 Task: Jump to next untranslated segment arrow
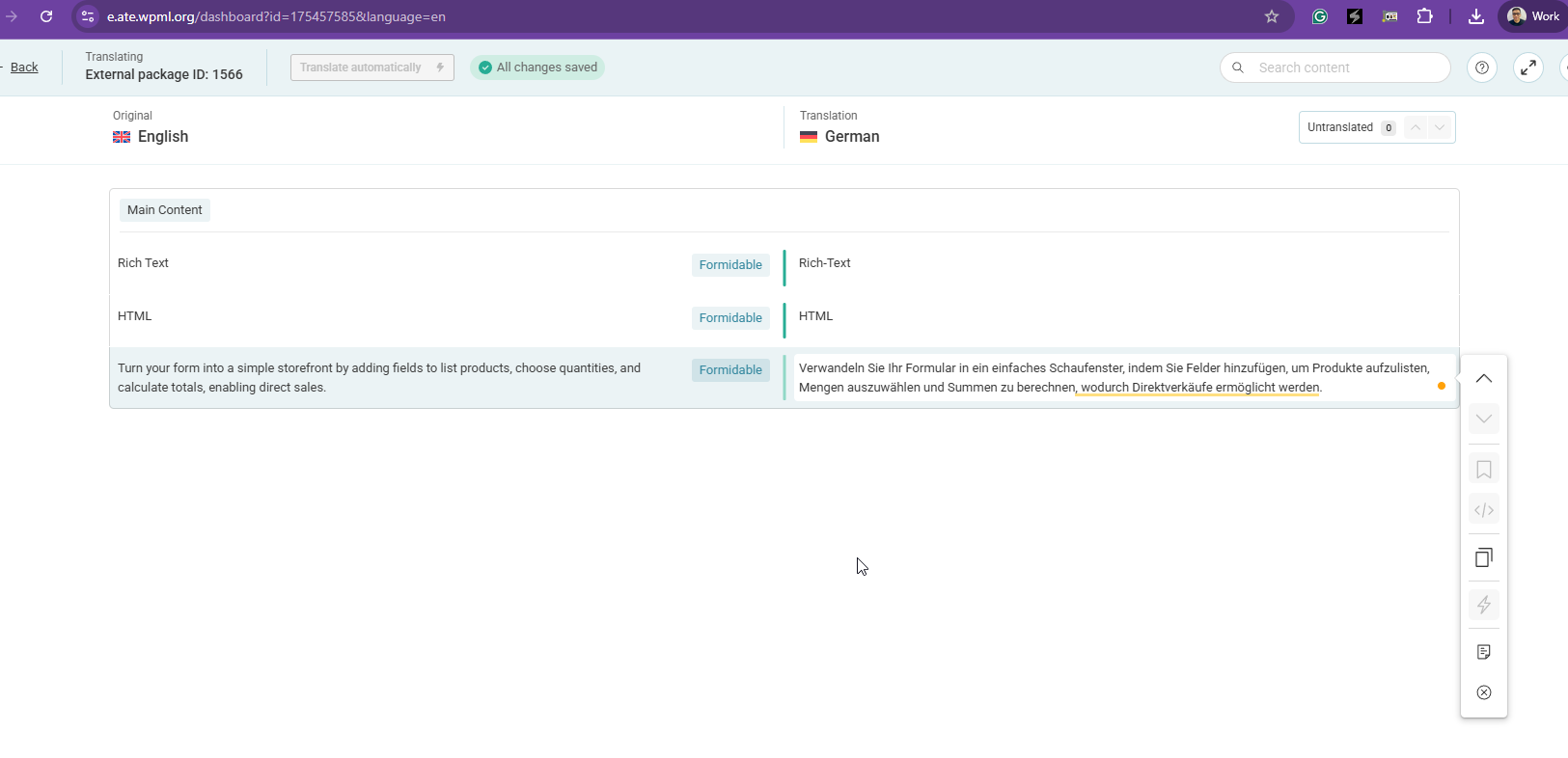[1440, 127]
